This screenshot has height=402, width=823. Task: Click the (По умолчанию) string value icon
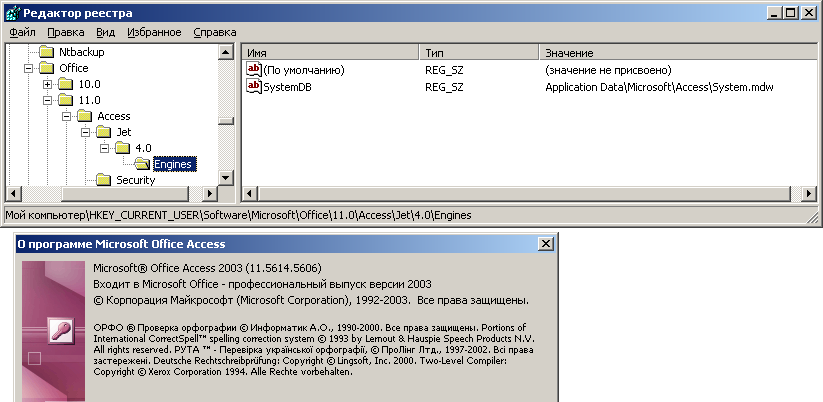coord(254,69)
